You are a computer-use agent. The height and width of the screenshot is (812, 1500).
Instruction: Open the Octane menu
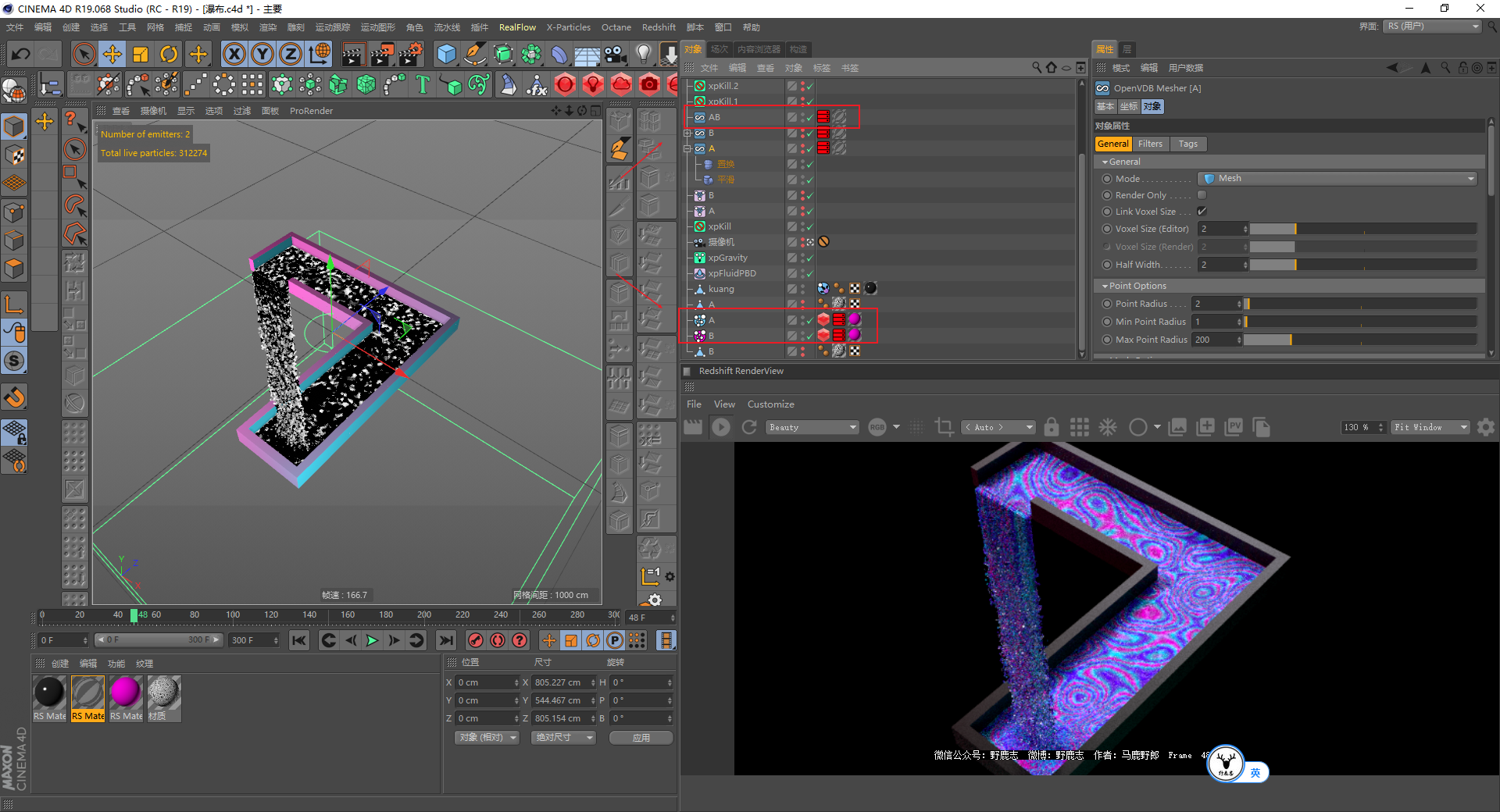(x=616, y=27)
